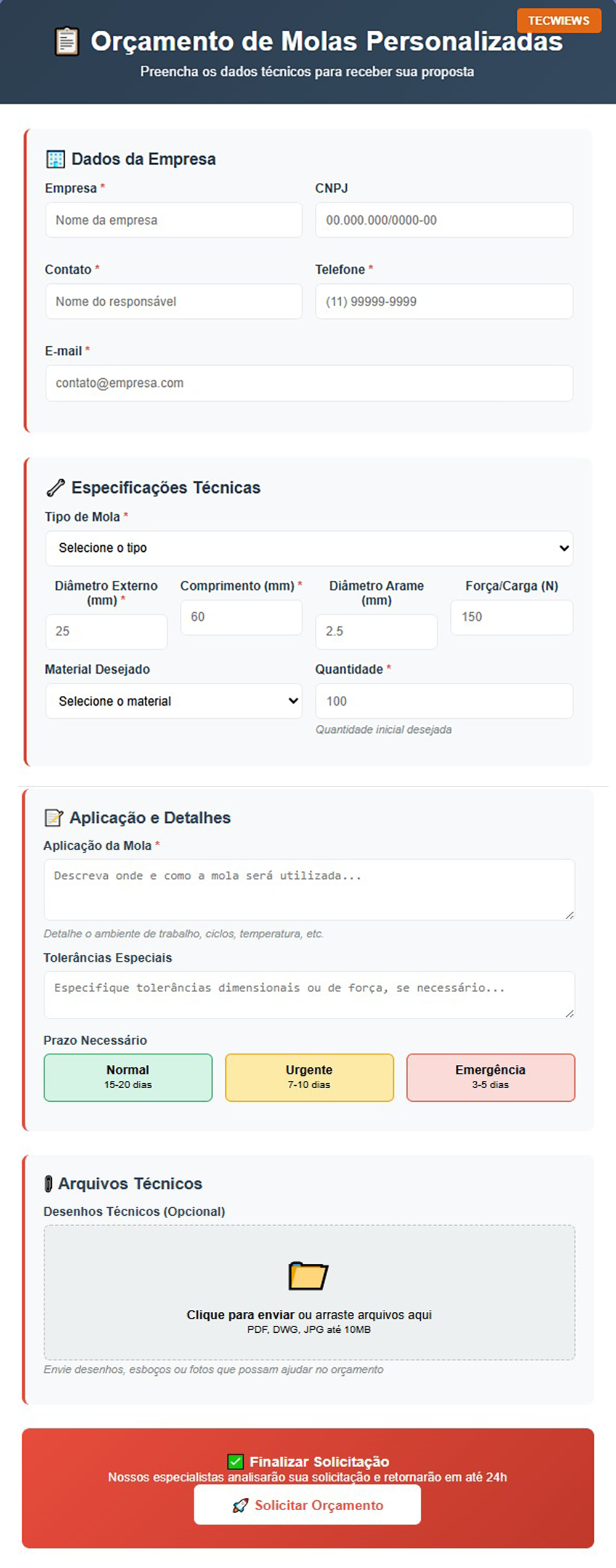The width and height of the screenshot is (616, 1568).
Task: Click the paperclip icon beside Arquivos Técnicos
Action: (49, 1184)
